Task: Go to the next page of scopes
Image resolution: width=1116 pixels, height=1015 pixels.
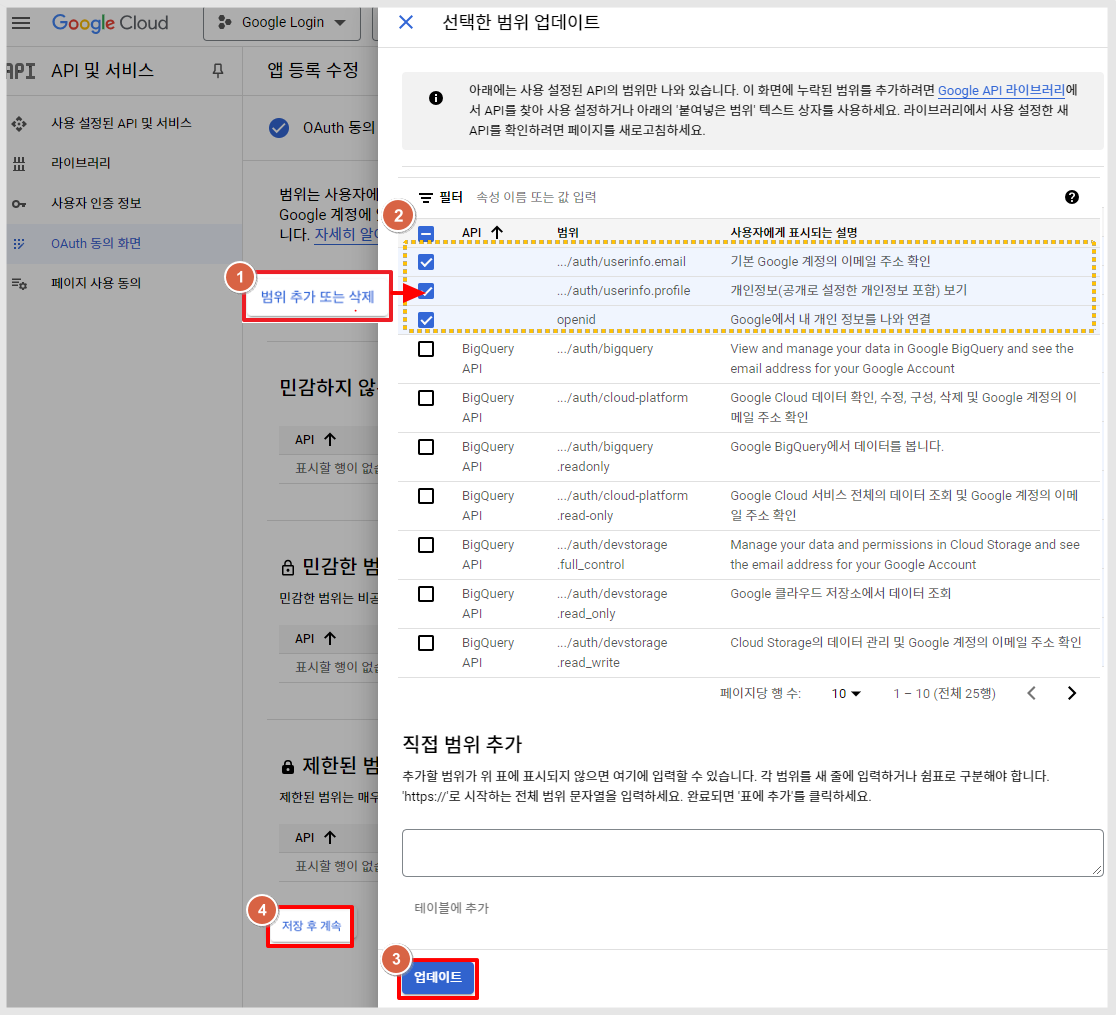Action: (x=1072, y=693)
